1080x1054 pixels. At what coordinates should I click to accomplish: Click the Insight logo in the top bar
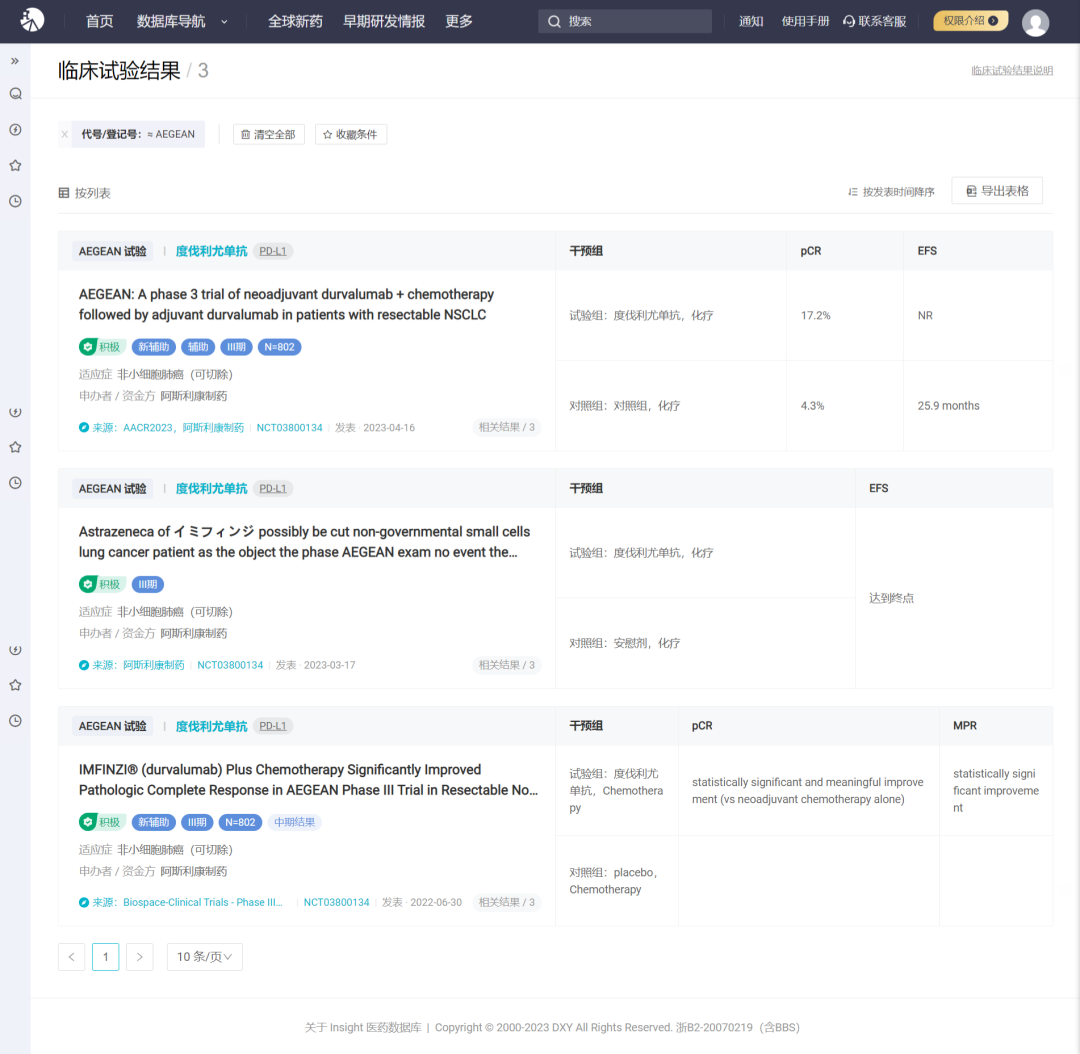coord(33,20)
